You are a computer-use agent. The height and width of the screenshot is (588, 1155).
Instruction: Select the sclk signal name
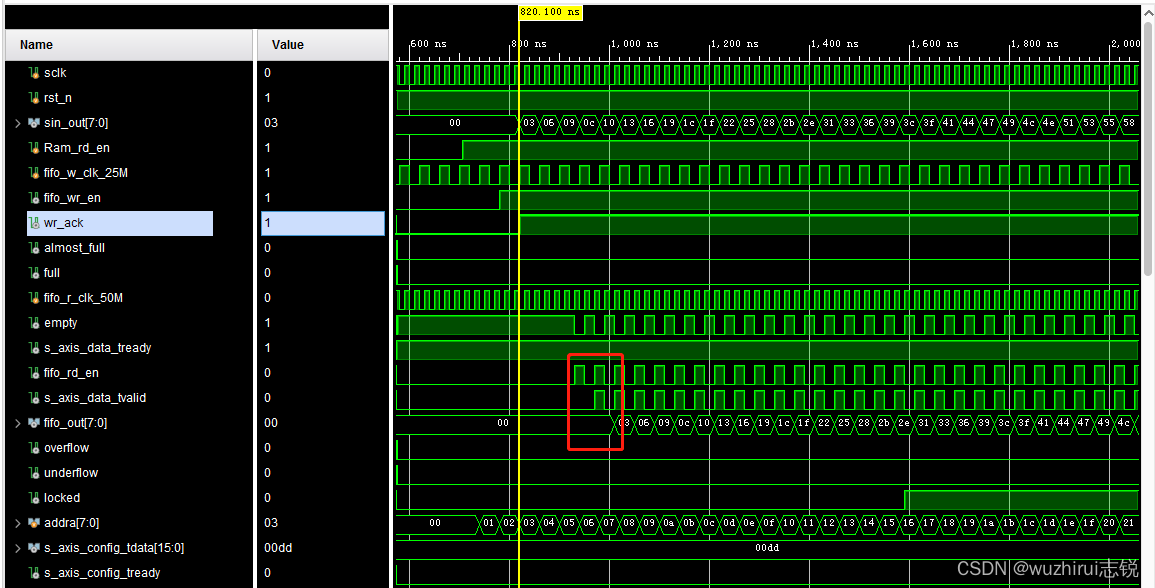(55, 73)
